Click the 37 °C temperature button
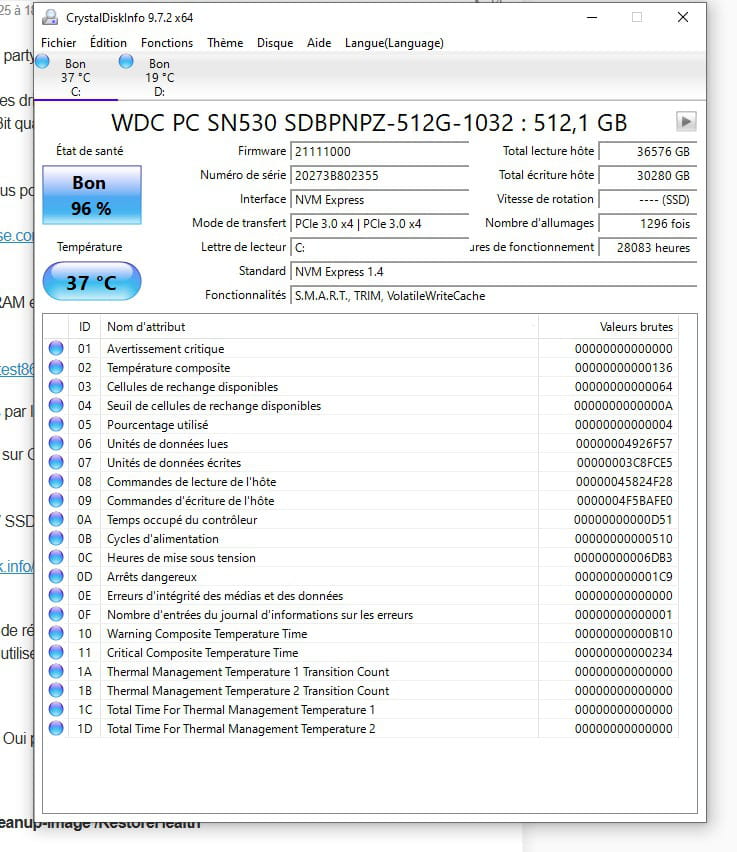 point(92,283)
